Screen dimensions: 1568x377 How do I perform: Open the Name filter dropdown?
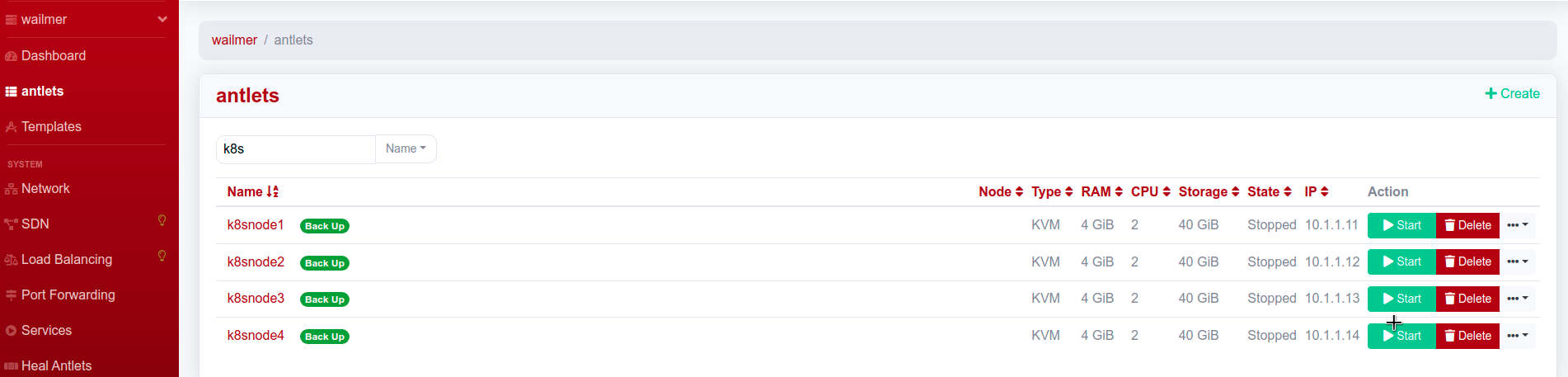tap(406, 149)
